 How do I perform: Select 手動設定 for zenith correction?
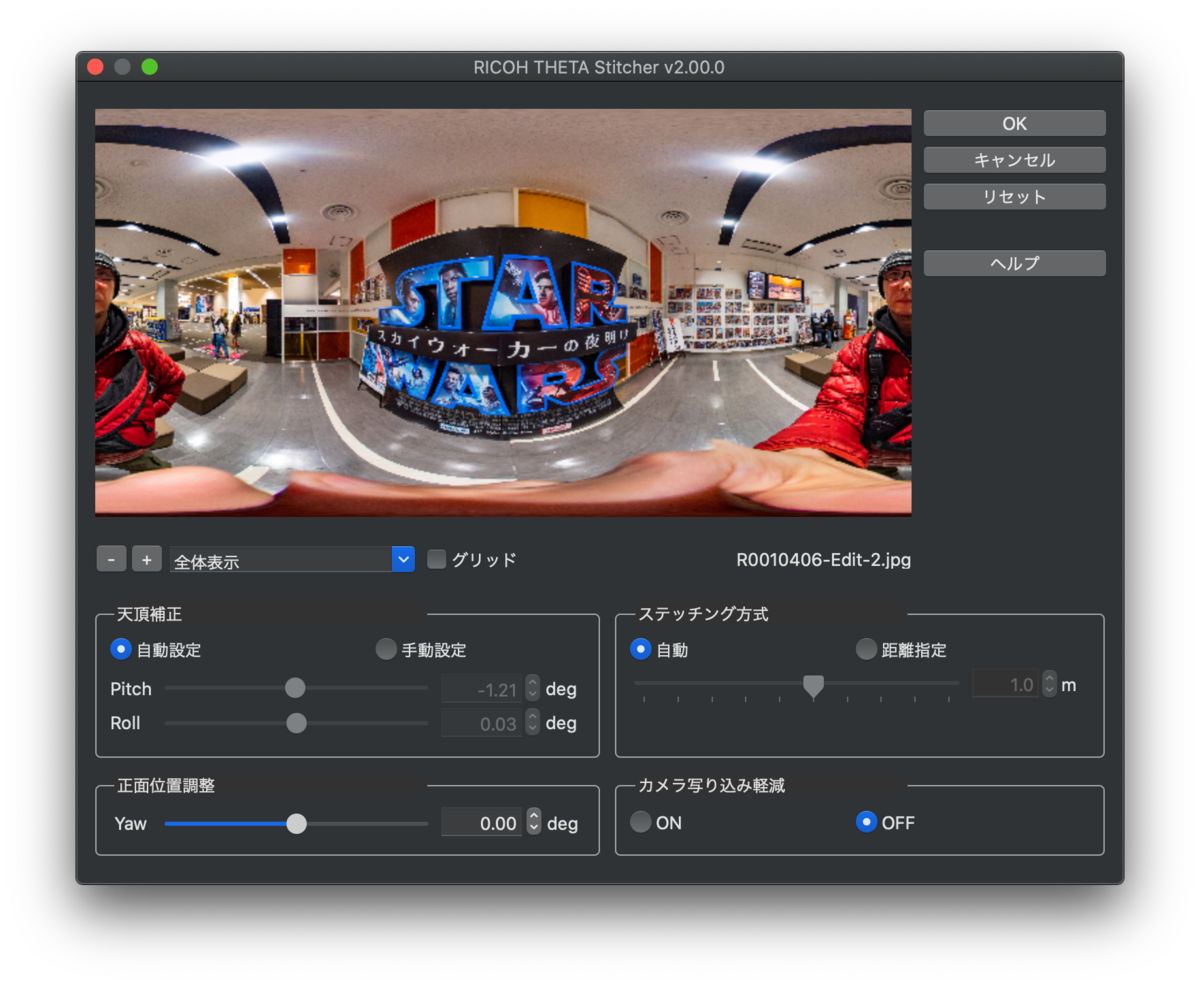point(385,649)
